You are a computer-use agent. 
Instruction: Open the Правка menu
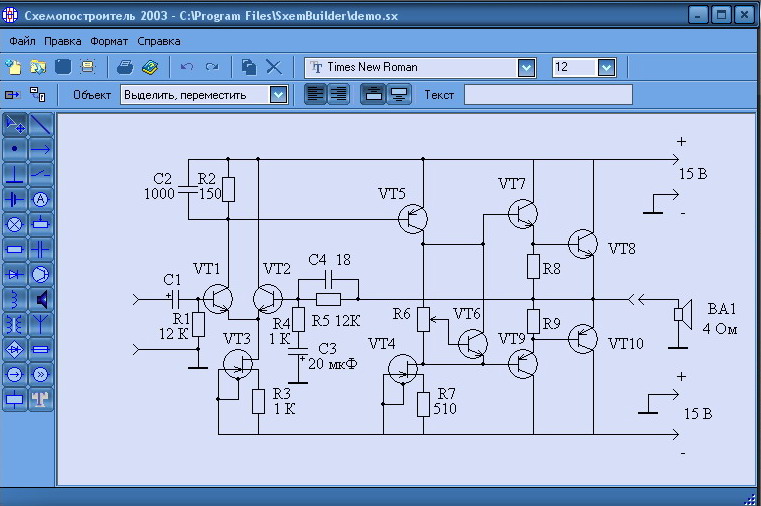(63, 41)
